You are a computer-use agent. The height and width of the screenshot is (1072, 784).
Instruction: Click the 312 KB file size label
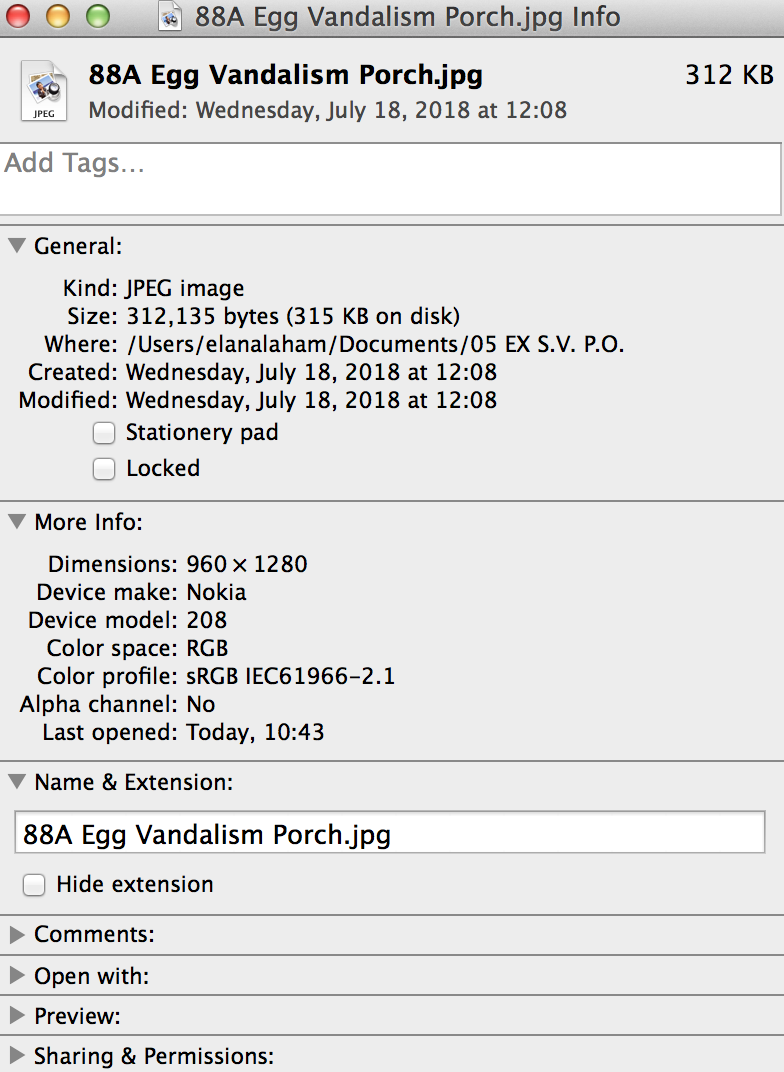[729, 75]
